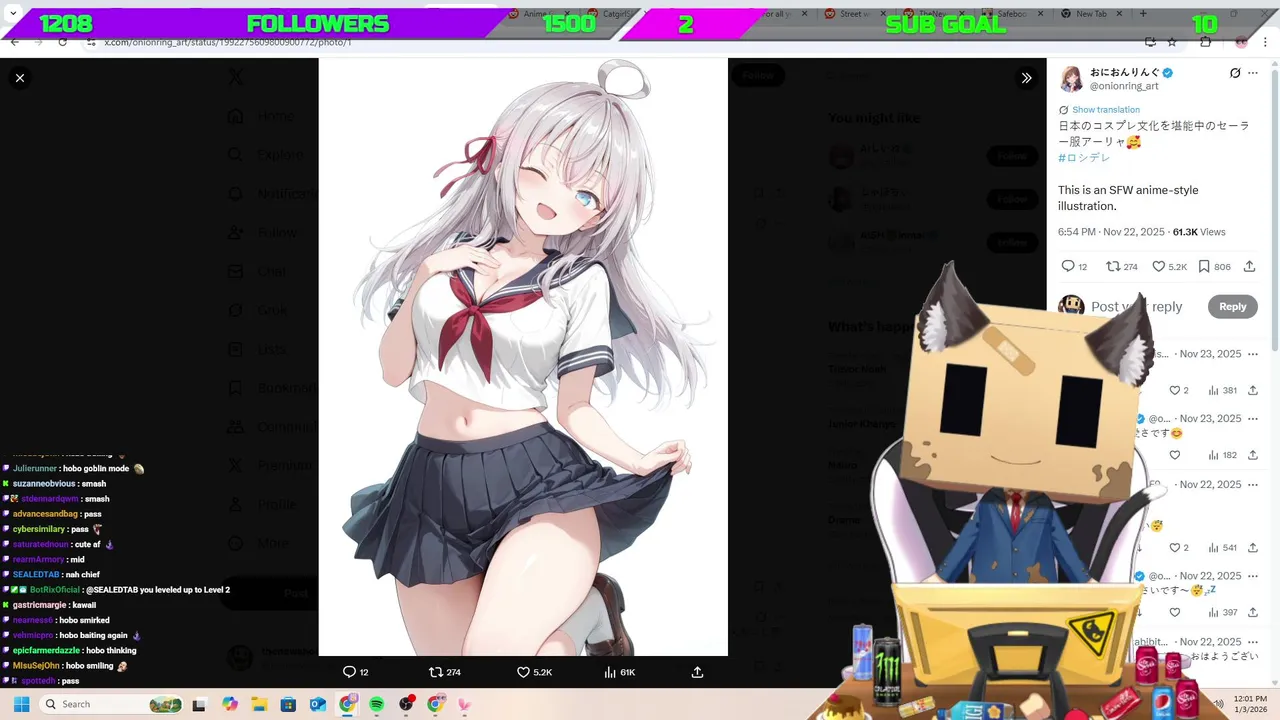Screen dimensions: 1280x720
Task: Open Outlook from the taskbar
Action: pos(318,704)
